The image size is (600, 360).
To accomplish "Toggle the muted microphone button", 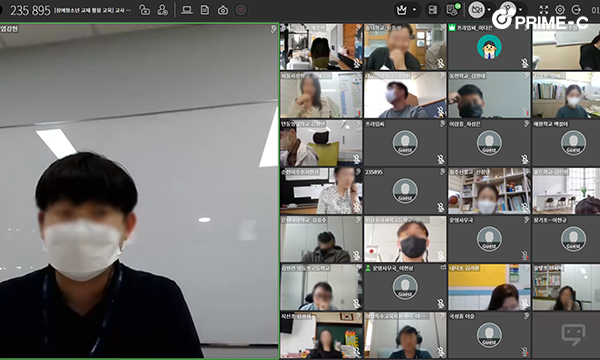I will 508,9.
